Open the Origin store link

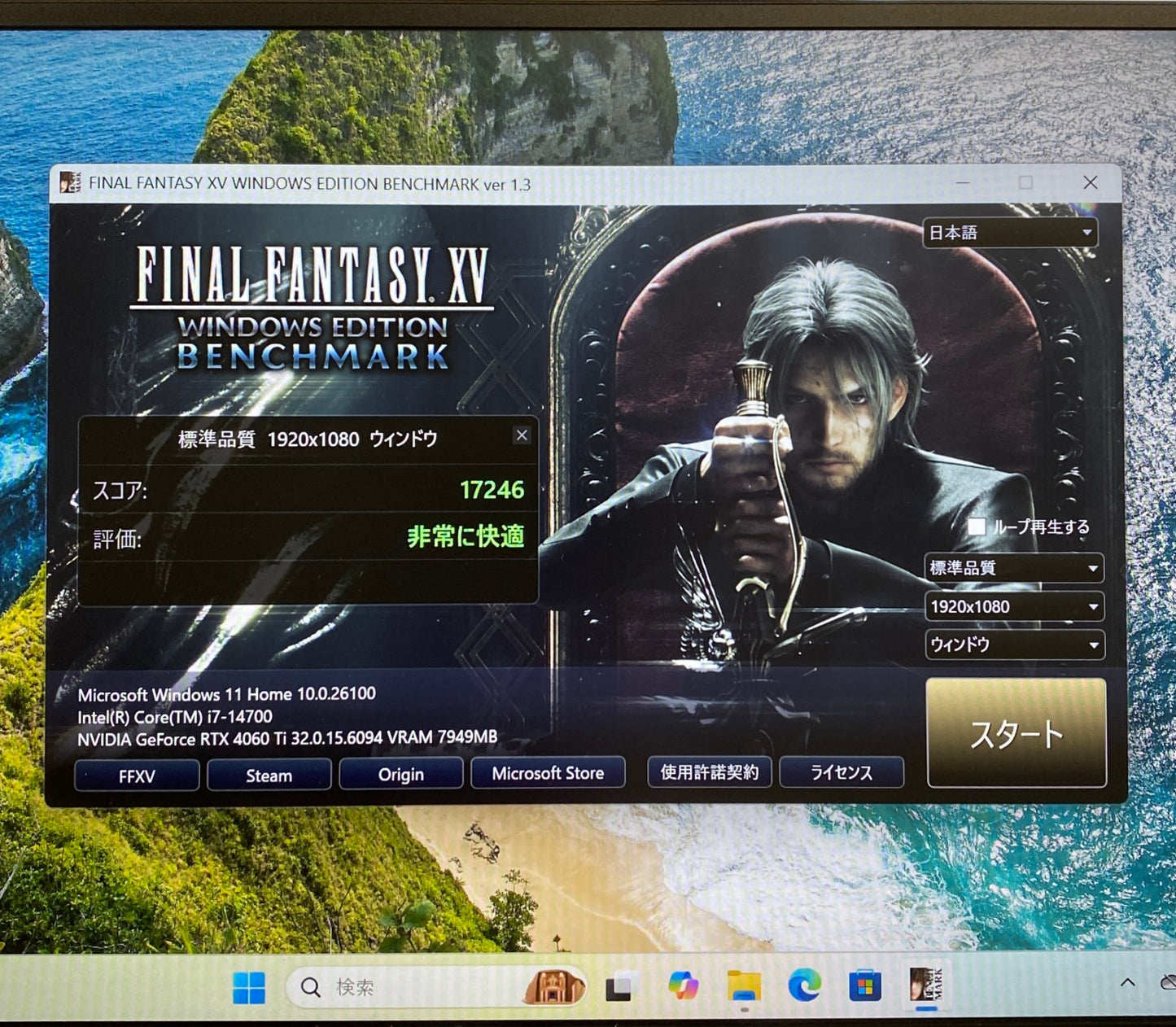(x=400, y=774)
